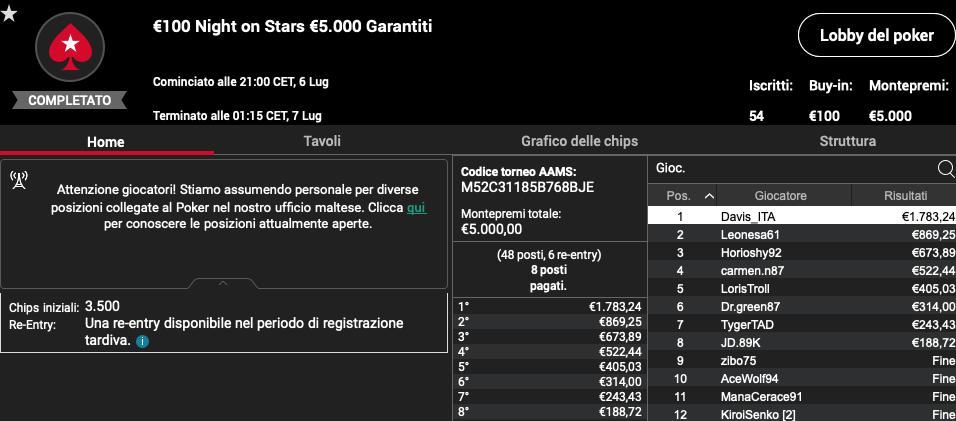Click the broadcast antenna announcement icon
Screen dimensions: 956x421
18,180
